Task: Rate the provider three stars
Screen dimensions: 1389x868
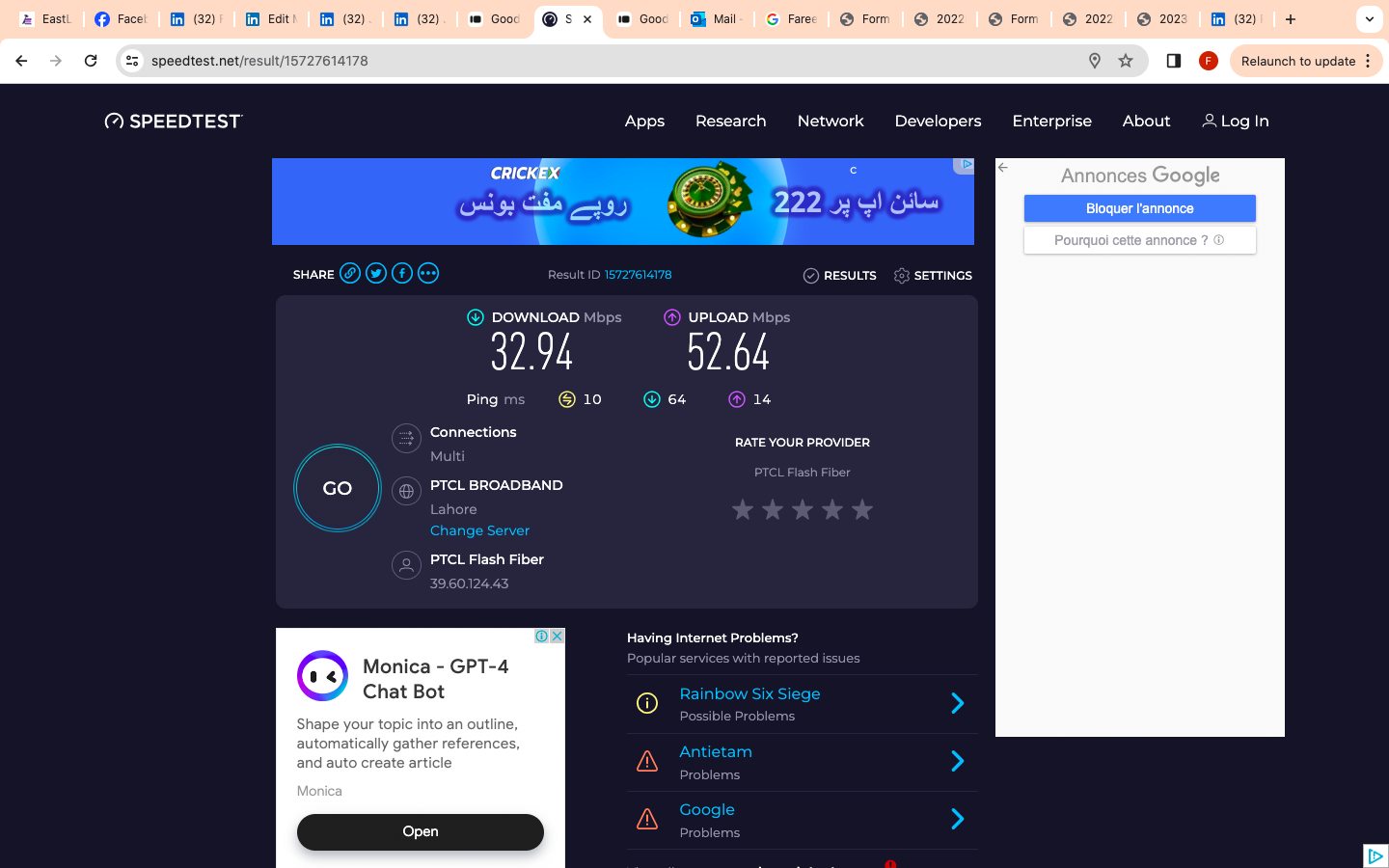Action: pos(803,509)
